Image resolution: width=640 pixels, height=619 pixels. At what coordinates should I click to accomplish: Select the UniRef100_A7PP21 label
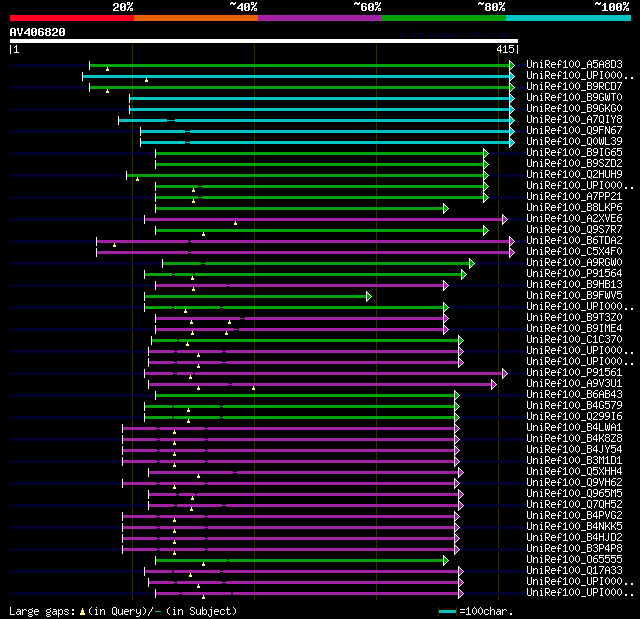574,197
